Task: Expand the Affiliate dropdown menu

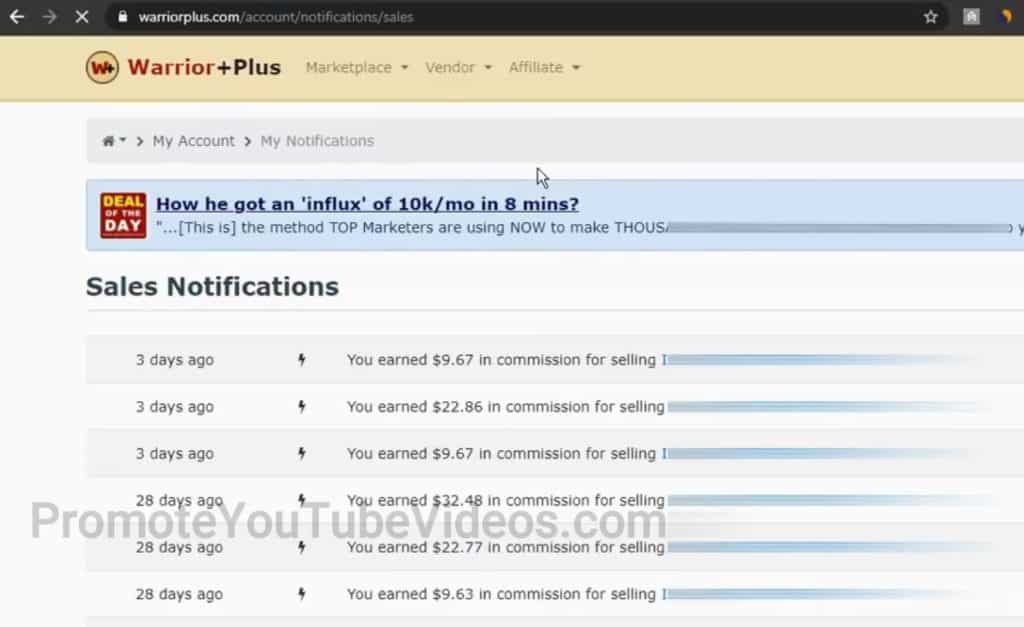Action: (544, 67)
